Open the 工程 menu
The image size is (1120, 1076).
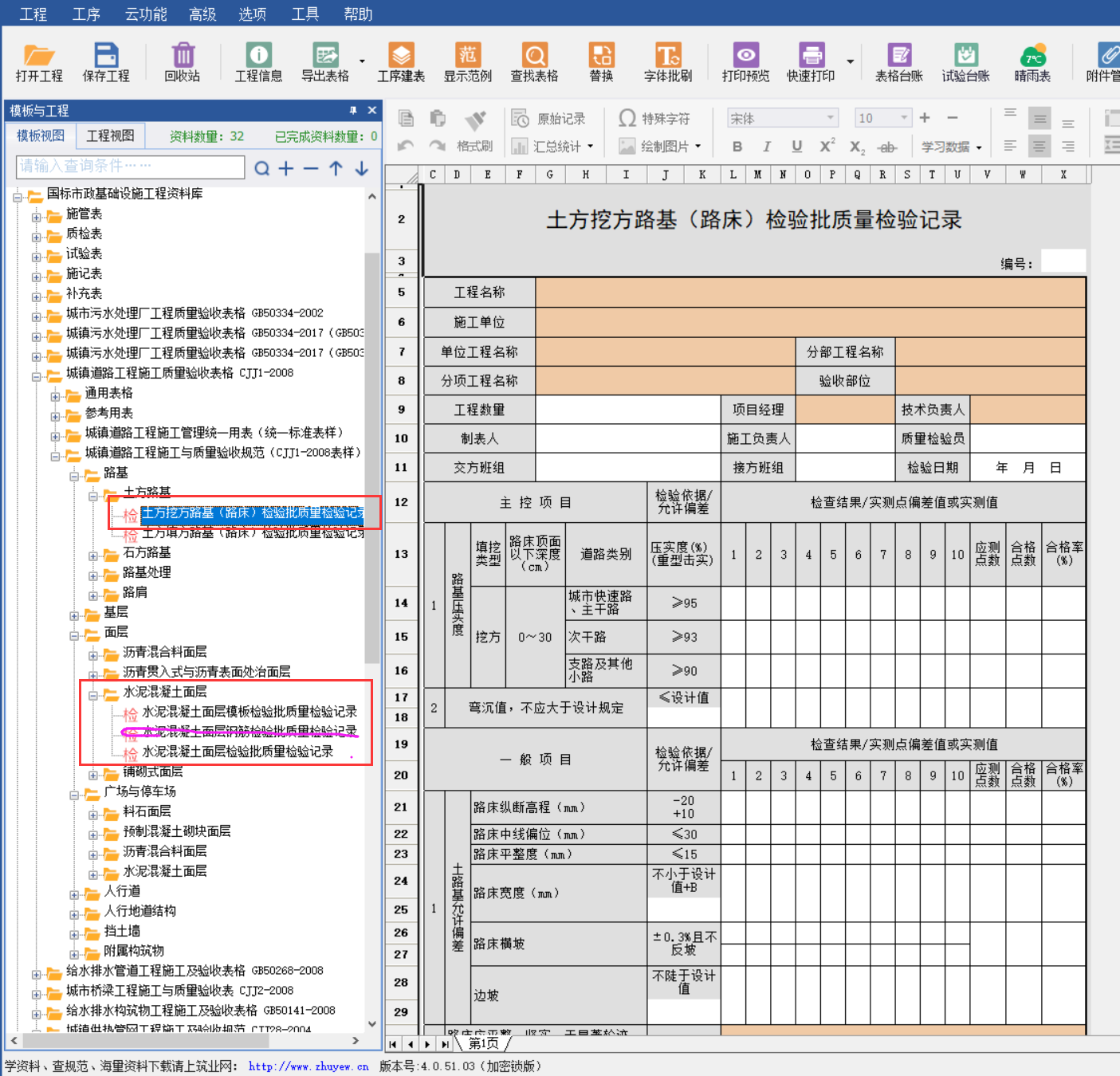point(33,14)
